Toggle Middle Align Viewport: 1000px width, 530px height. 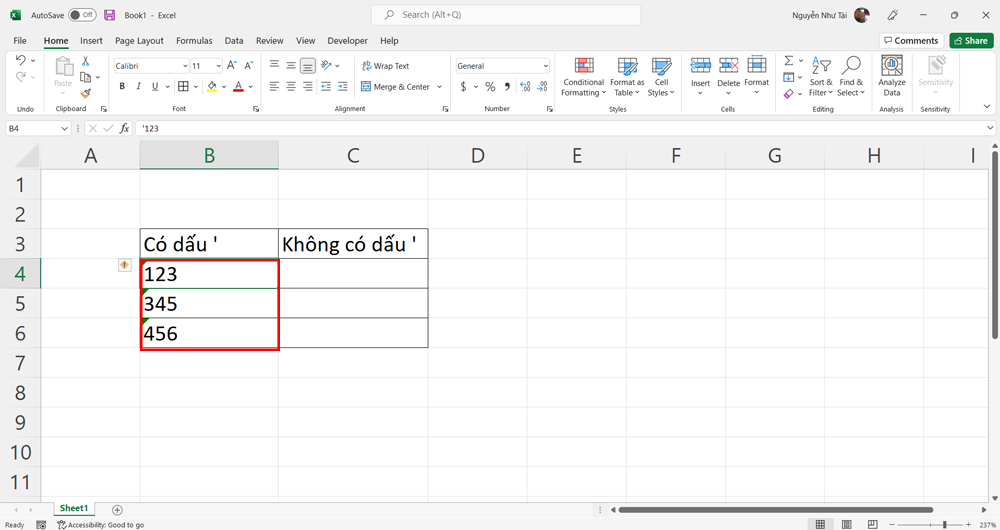pos(291,65)
